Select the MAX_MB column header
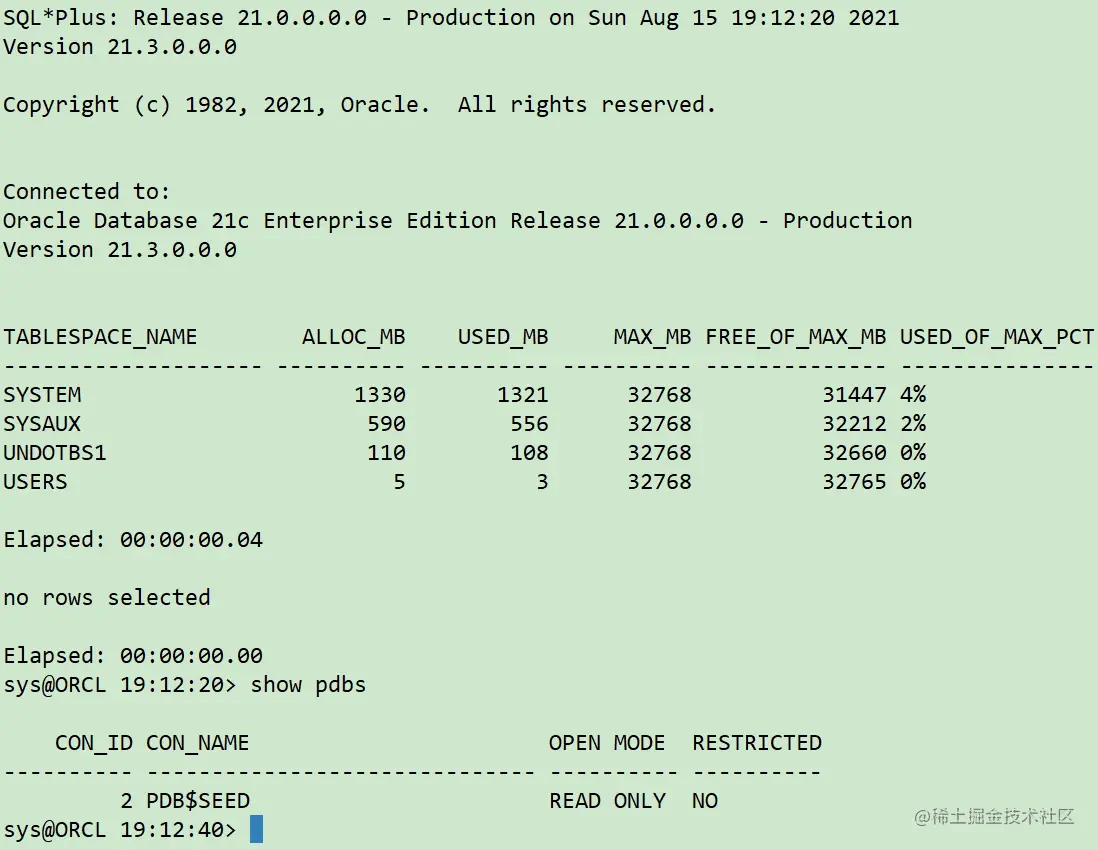This screenshot has width=1098, height=850. pyautogui.click(x=652, y=337)
